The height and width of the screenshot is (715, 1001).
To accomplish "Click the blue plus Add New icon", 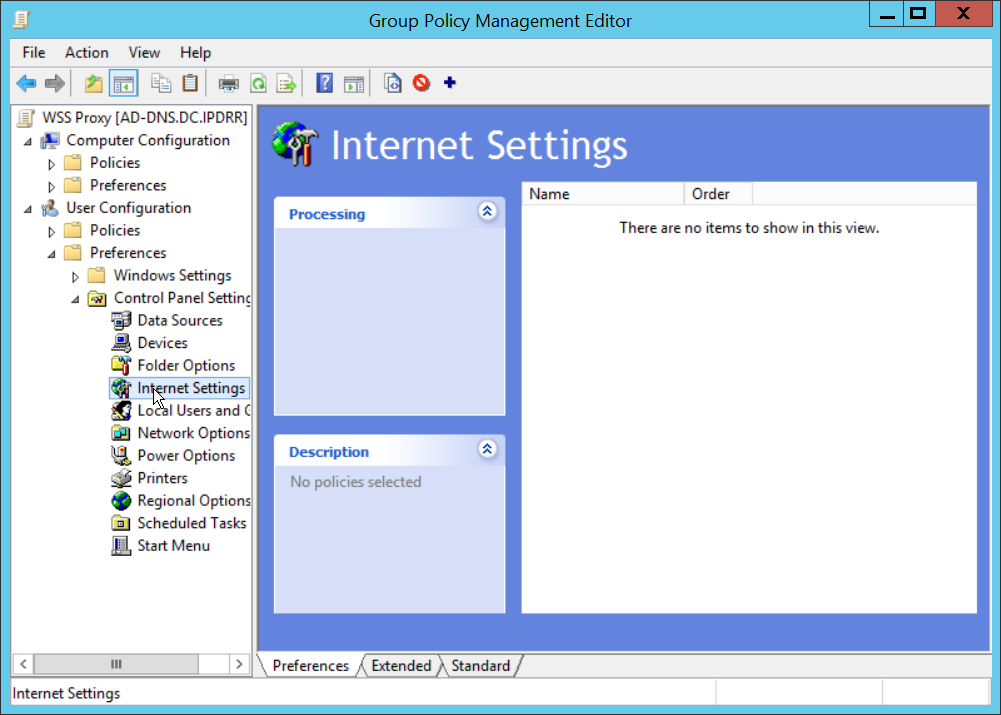I will point(449,84).
